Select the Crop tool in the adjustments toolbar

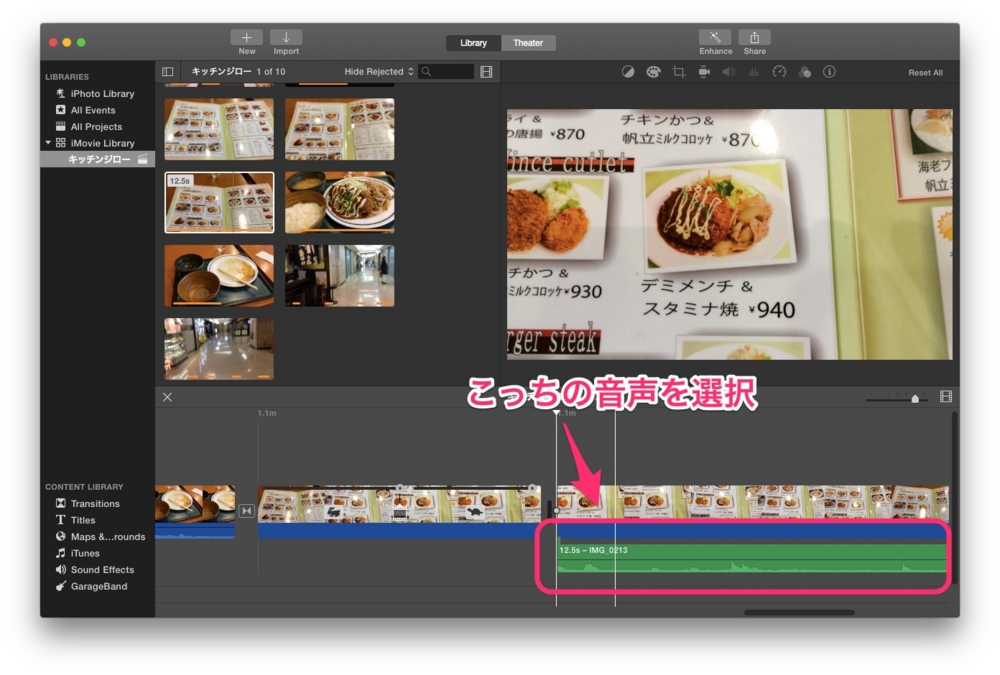tap(678, 71)
